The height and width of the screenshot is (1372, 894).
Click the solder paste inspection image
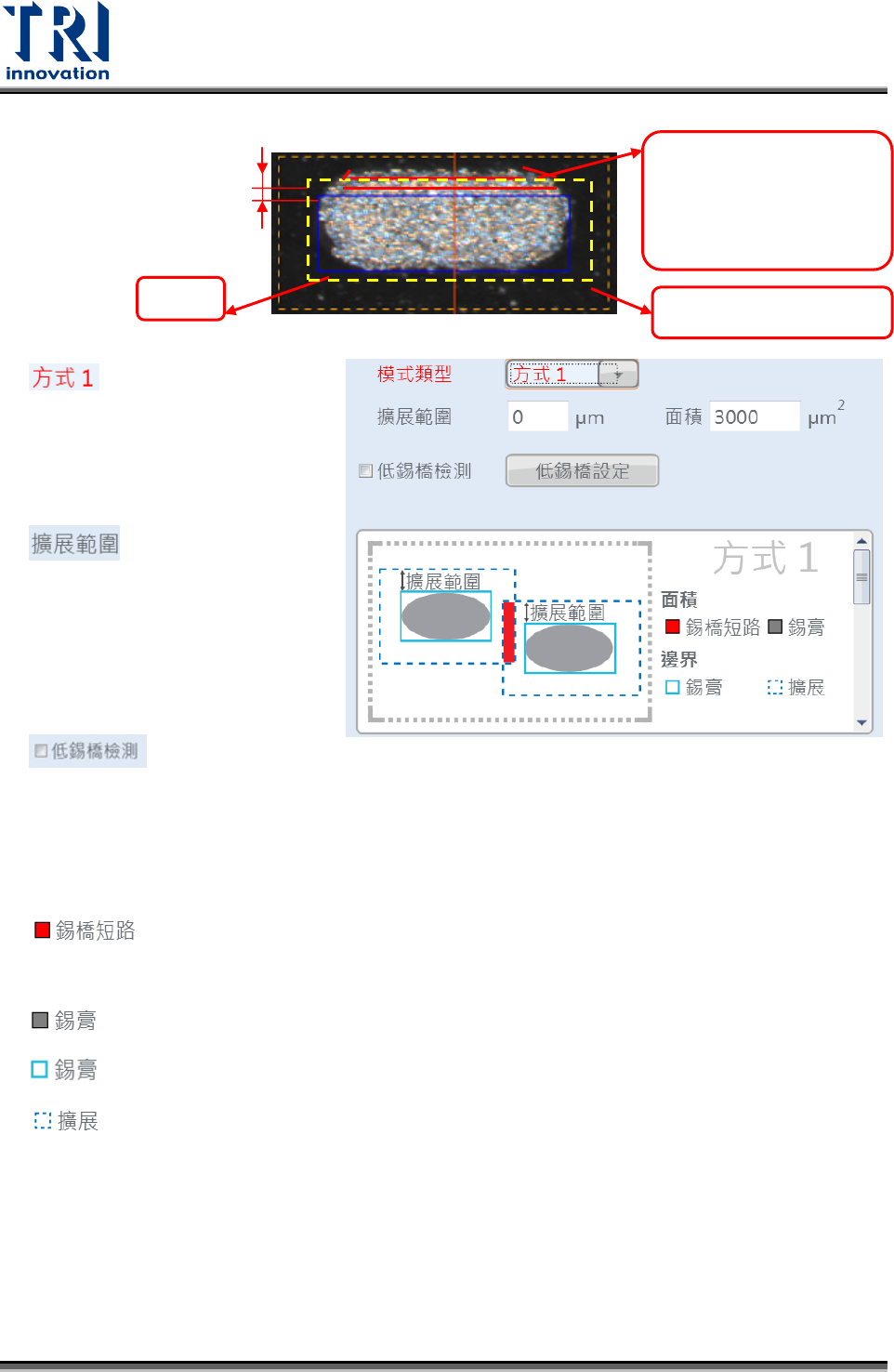click(x=444, y=233)
